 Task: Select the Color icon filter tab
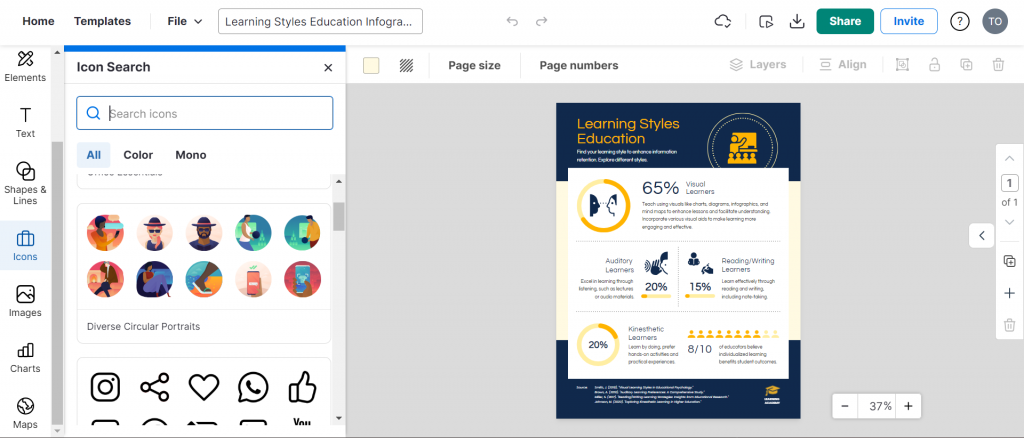tap(138, 155)
